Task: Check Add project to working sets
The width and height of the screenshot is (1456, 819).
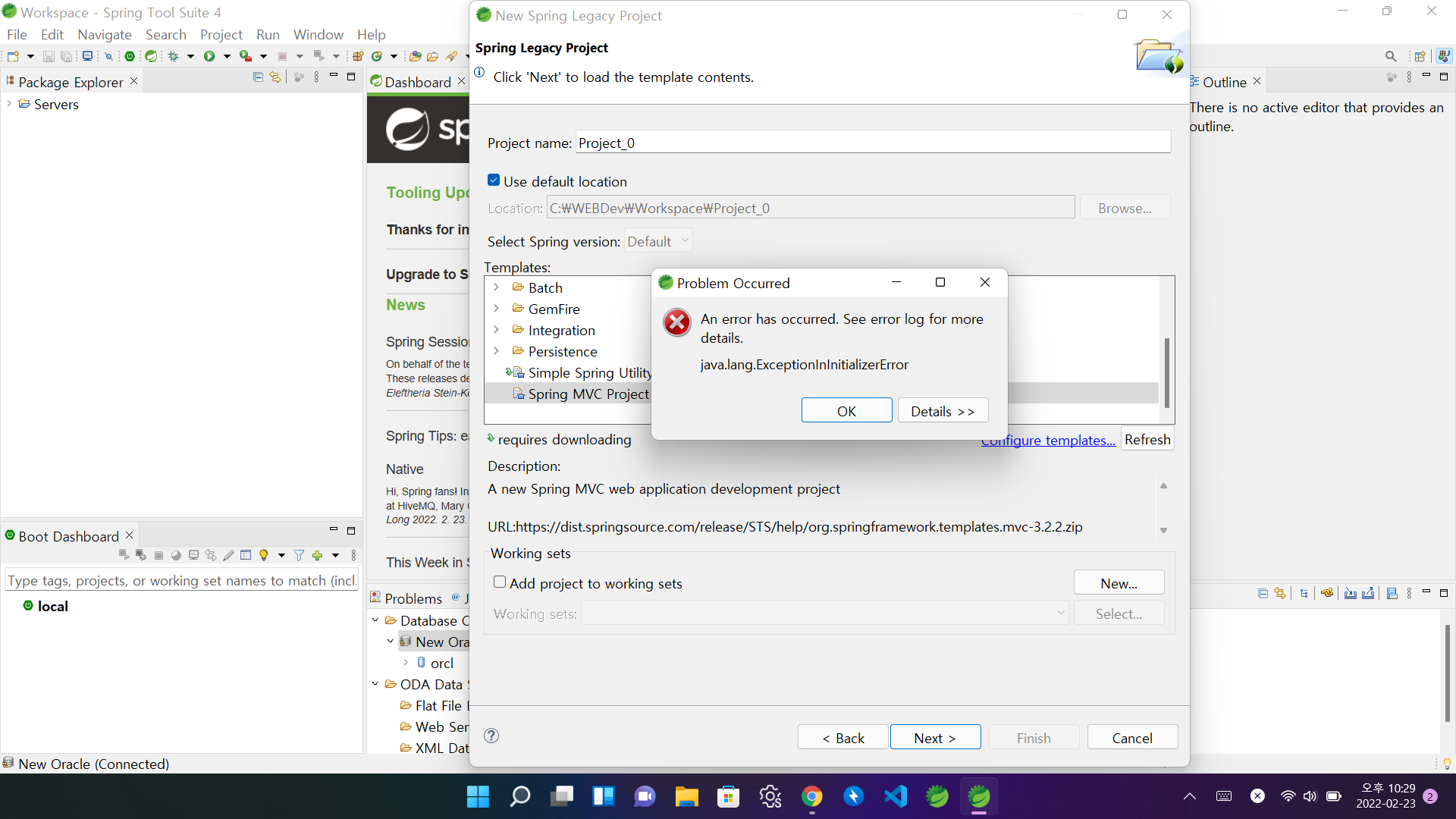Action: point(500,582)
